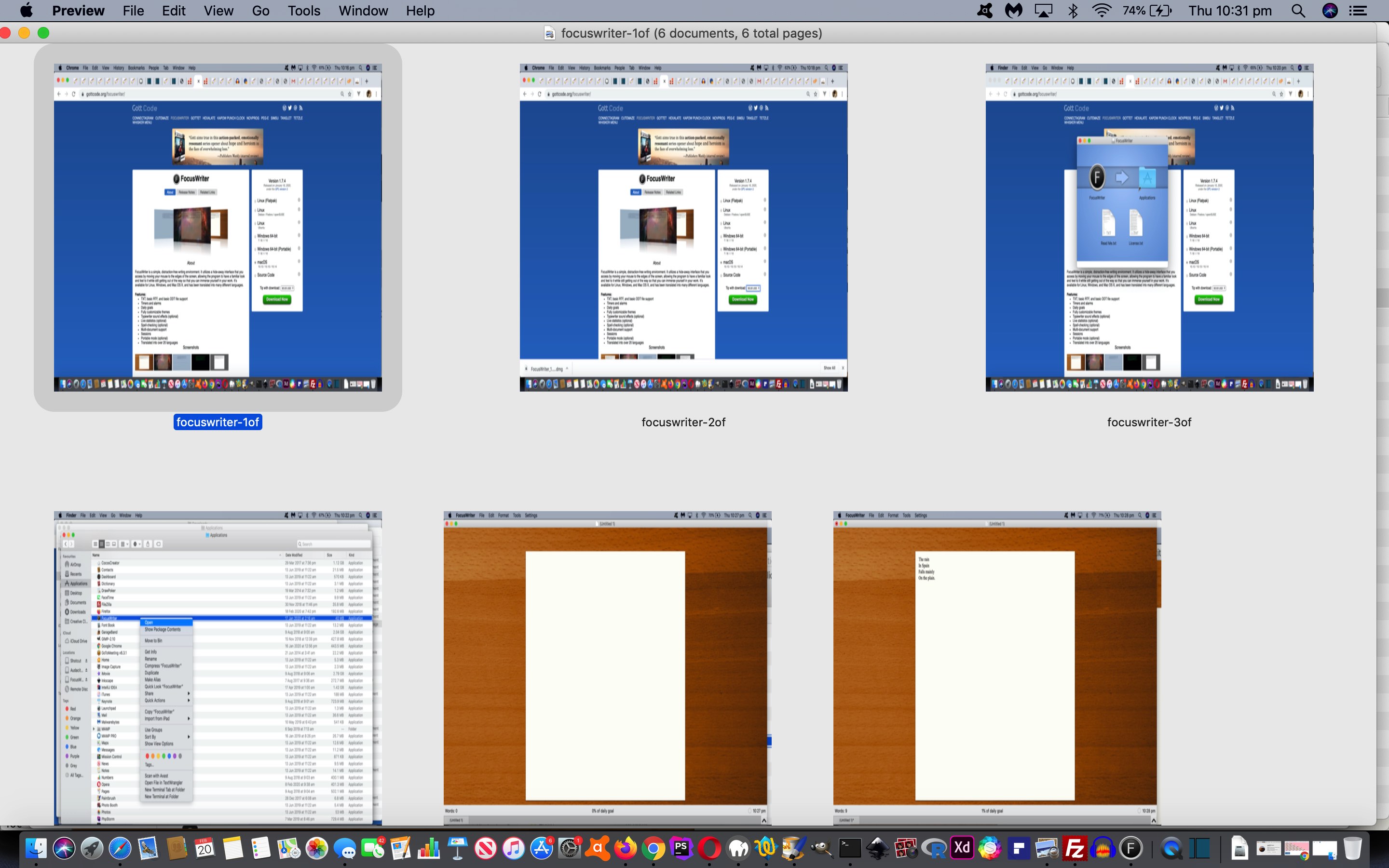Open the Bluetooth menu bar icon
Screen dimensions: 1389x868
pyautogui.click(x=1073, y=10)
